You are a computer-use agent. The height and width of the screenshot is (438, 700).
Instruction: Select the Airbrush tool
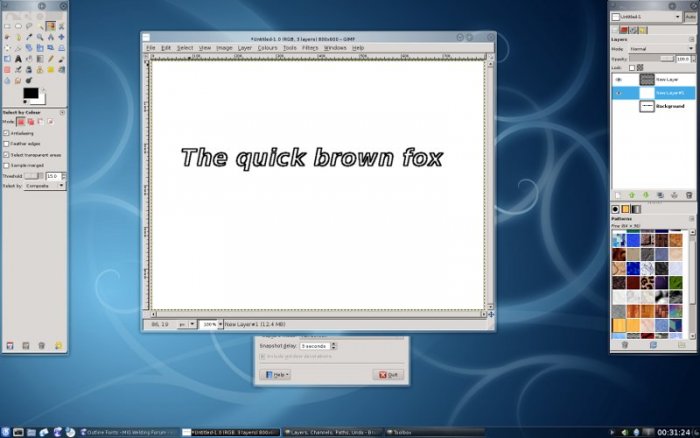tap(18, 70)
